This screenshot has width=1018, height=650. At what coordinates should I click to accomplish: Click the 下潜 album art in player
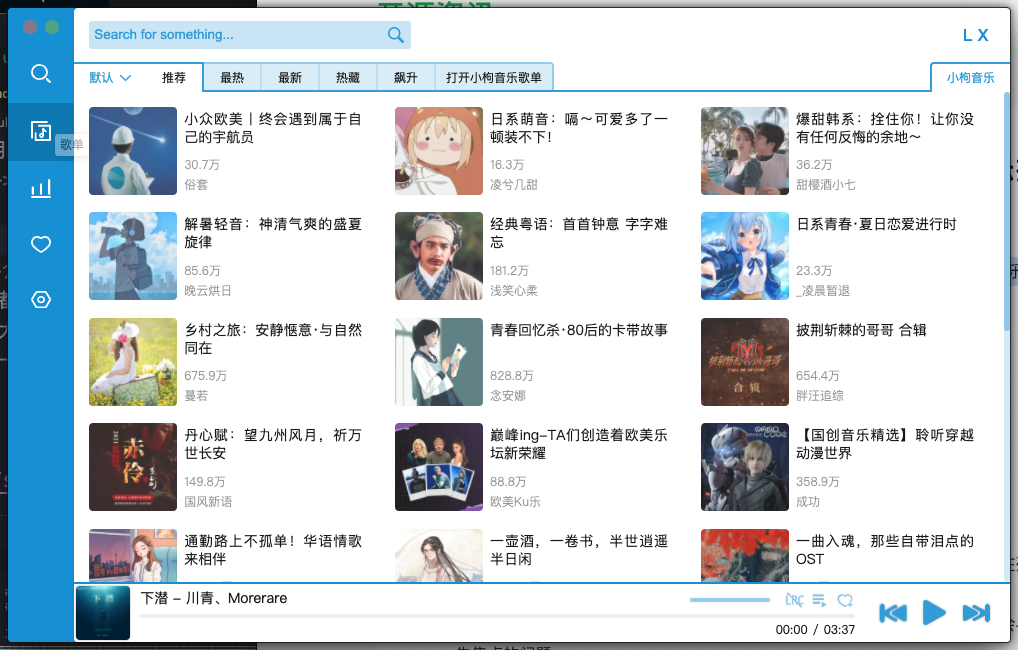pyautogui.click(x=103, y=613)
